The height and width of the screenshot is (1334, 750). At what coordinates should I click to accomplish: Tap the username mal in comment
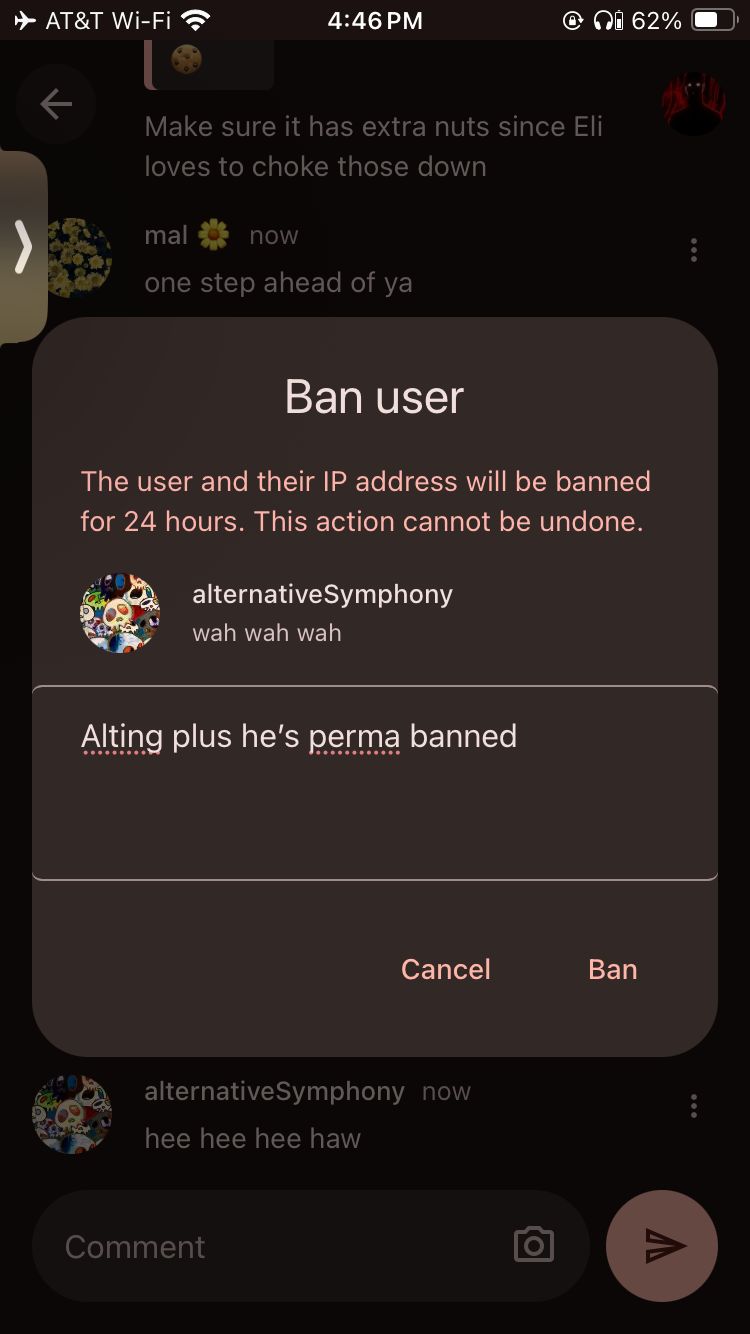[166, 235]
